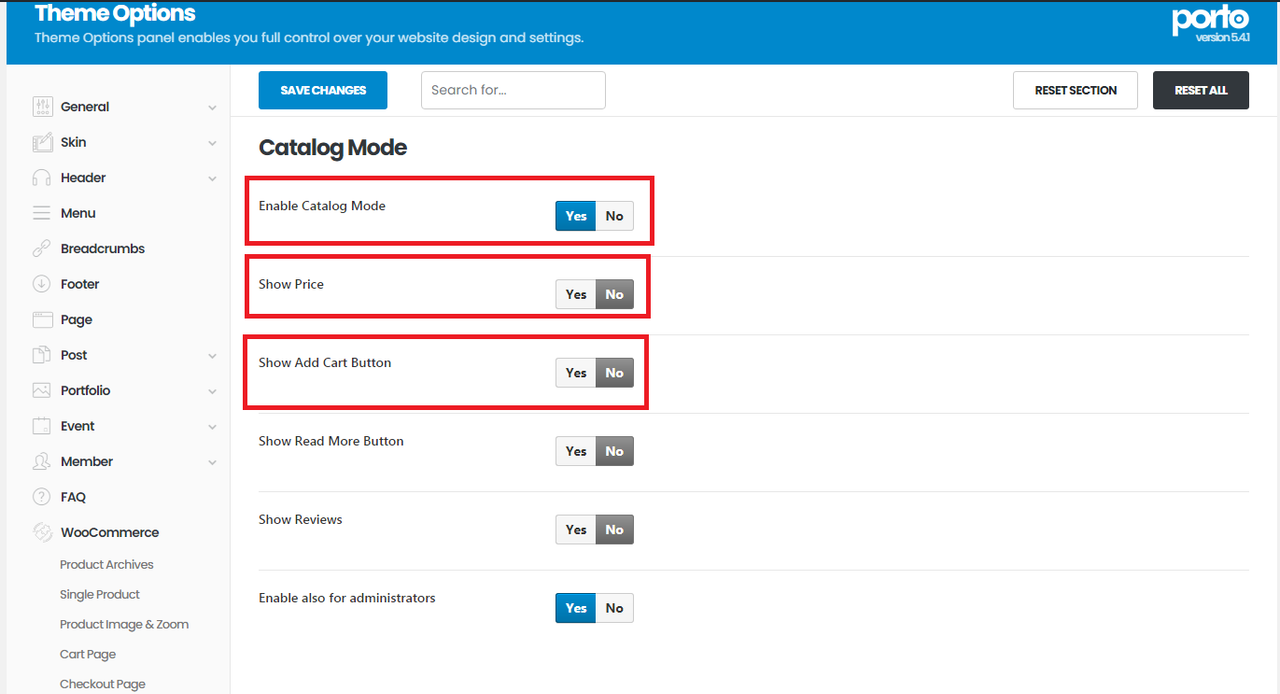Expand the Post section arrow
Image resolution: width=1280 pixels, height=694 pixels.
click(212, 356)
